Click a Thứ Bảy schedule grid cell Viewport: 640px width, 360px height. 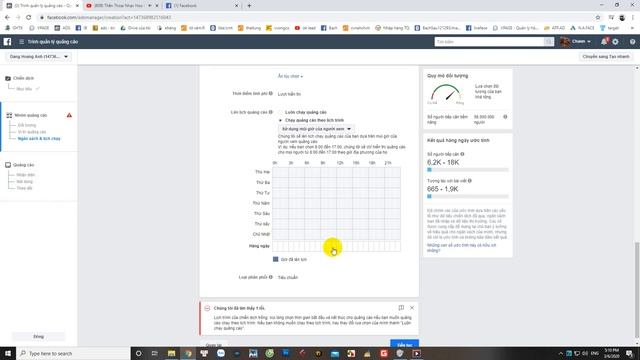336,224
